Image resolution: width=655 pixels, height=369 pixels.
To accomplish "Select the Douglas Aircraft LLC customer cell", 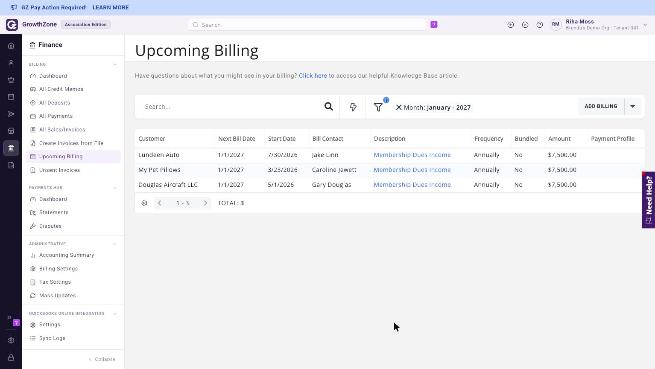I will coord(168,185).
